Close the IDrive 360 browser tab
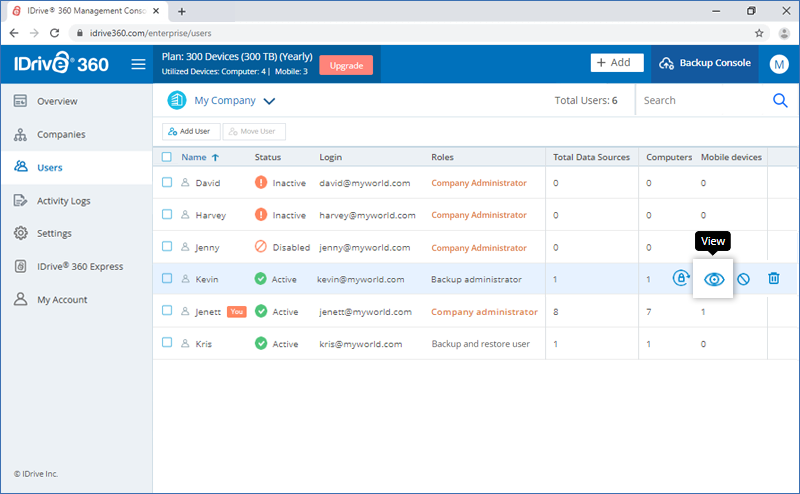The width and height of the screenshot is (800, 494). [x=156, y=11]
